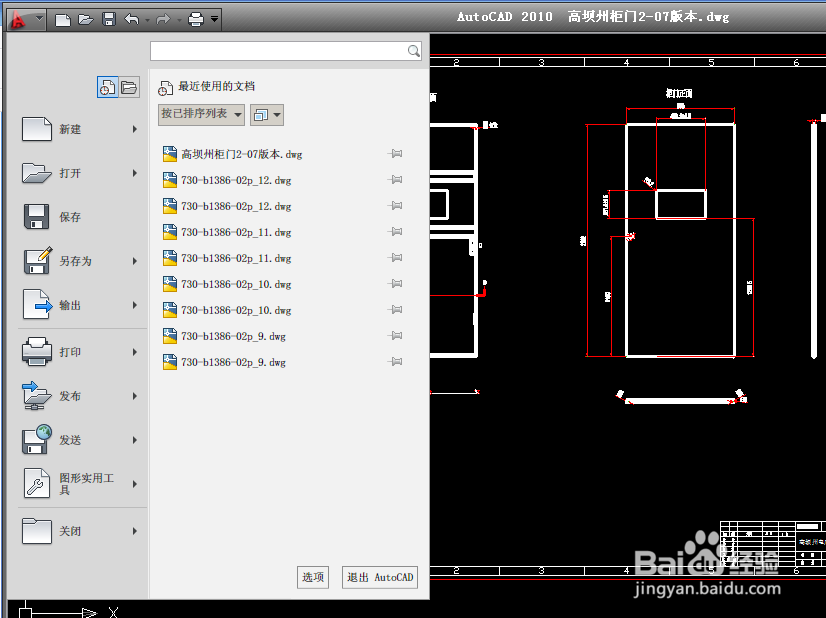
Task: Select the 发送 menu item
Action: [x=79, y=440]
